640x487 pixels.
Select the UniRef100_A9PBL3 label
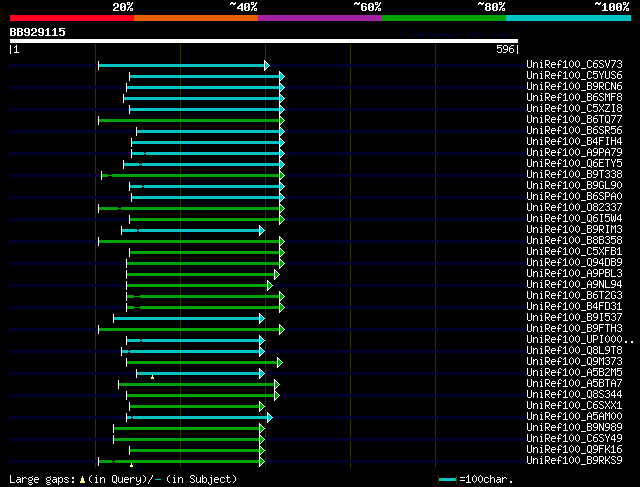click(x=574, y=274)
